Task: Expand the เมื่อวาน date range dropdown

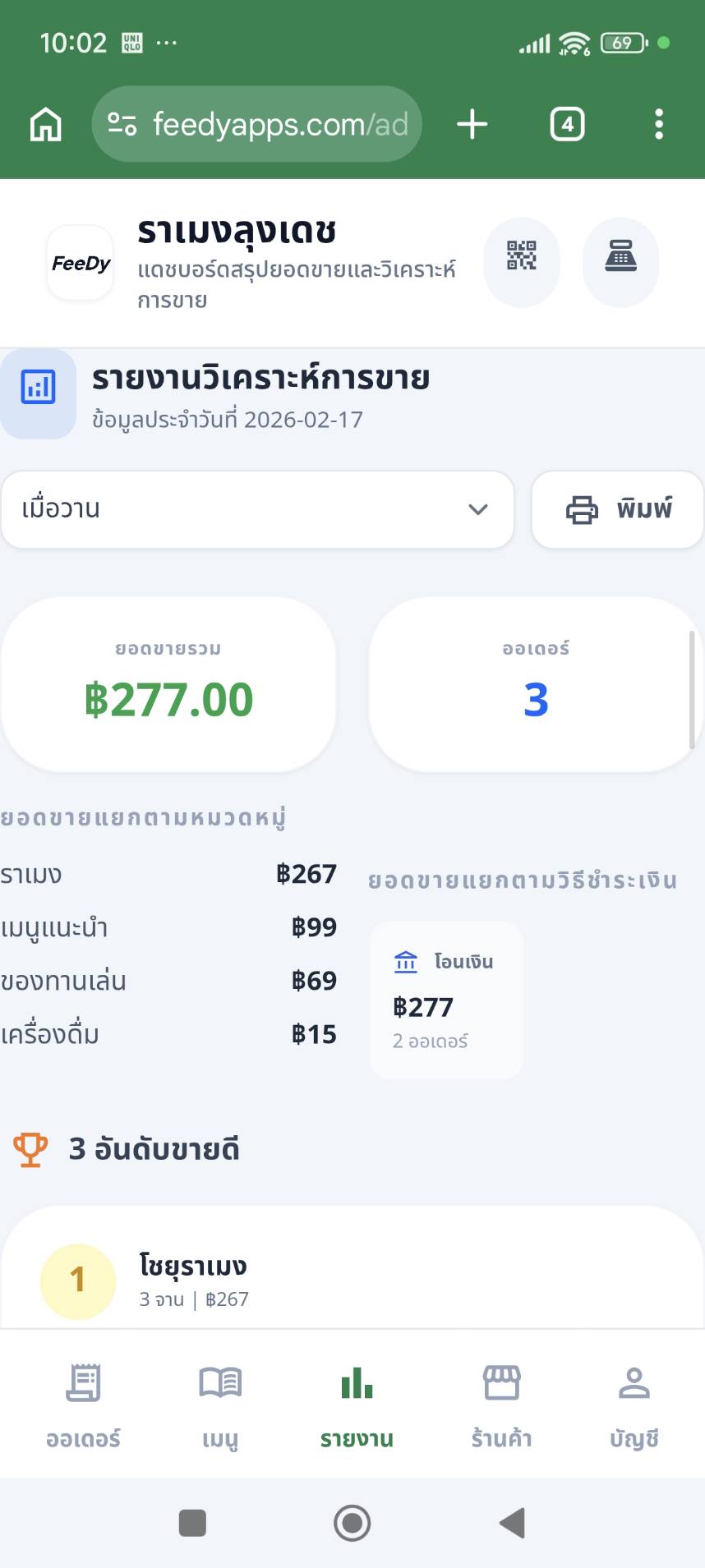Action: click(x=257, y=509)
